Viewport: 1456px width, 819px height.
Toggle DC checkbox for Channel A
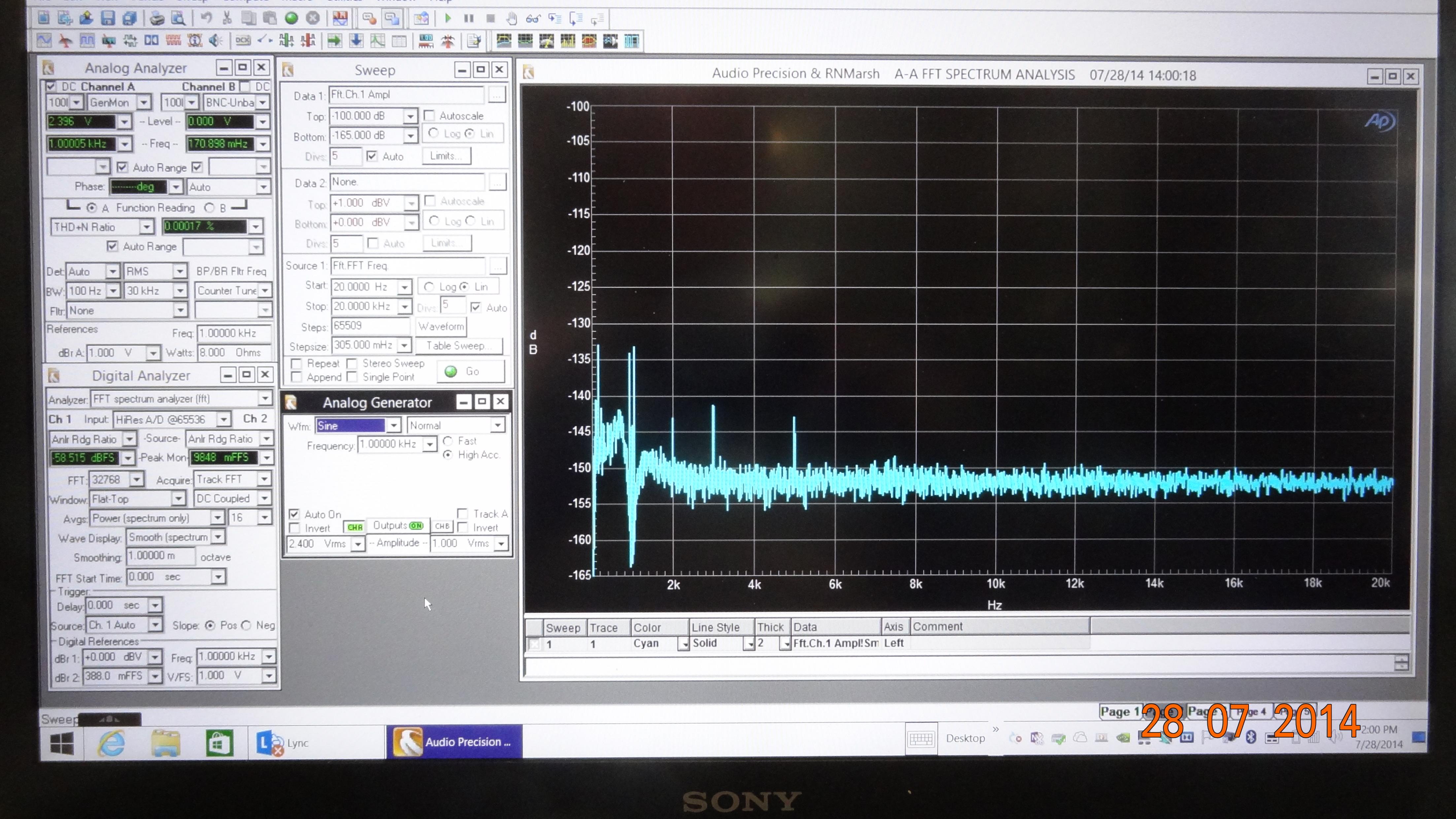pos(51,86)
